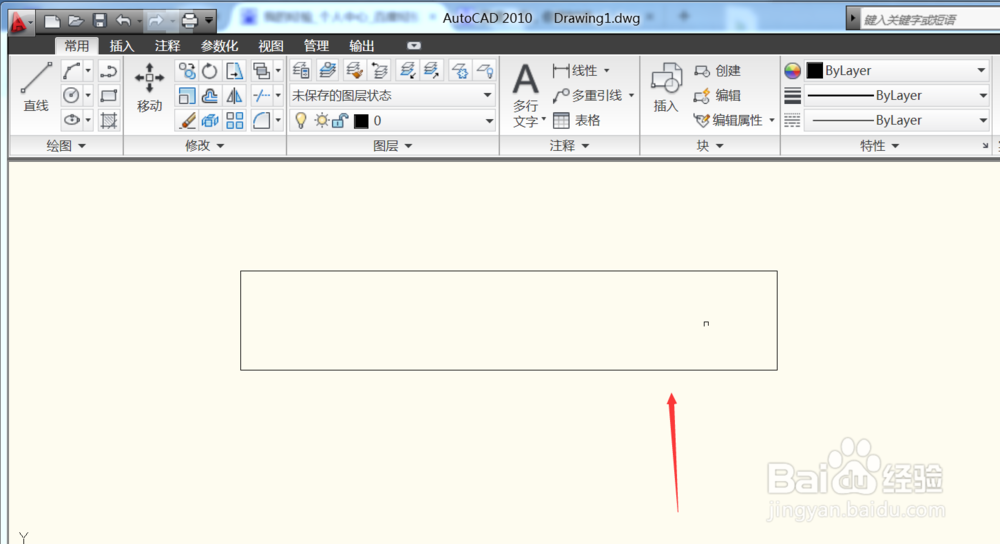Click the Erase tool icon

[x=186, y=120]
